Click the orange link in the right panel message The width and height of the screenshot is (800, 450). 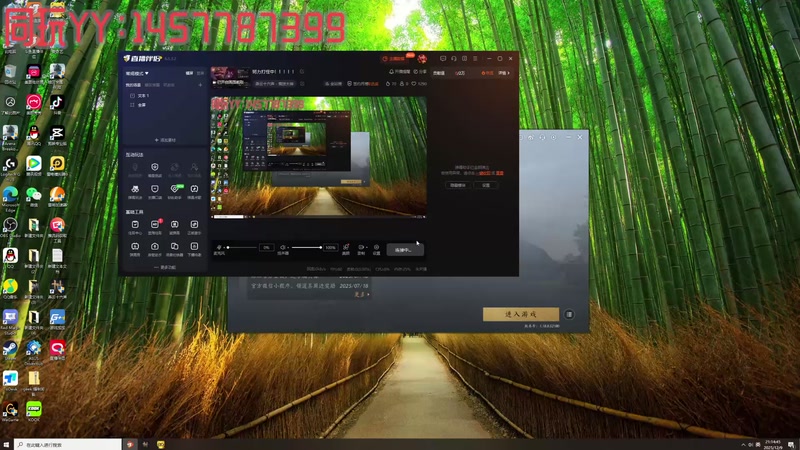[x=486, y=173]
